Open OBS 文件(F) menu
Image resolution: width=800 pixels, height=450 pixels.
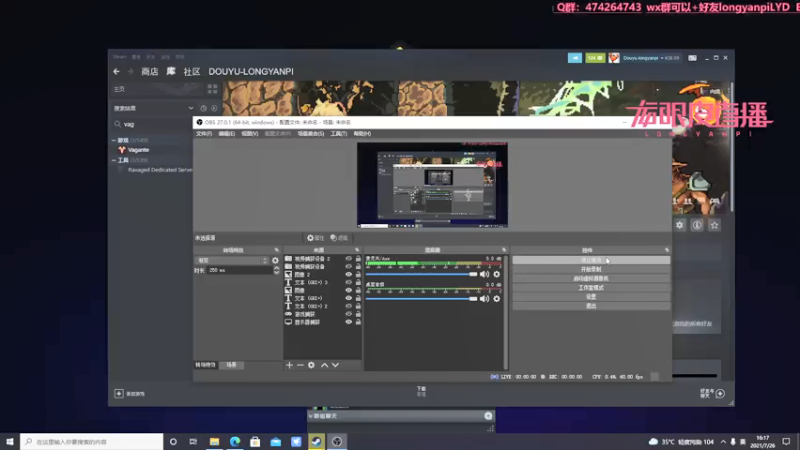pyautogui.click(x=204, y=134)
